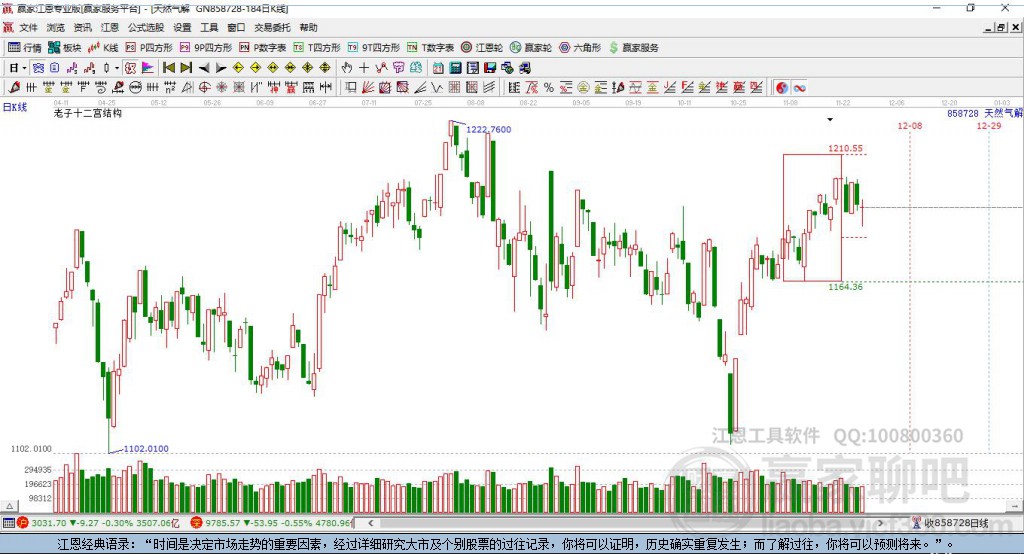Click the 老子十二宫结构 chart title
This screenshot has height=554, width=1024.
[88, 113]
